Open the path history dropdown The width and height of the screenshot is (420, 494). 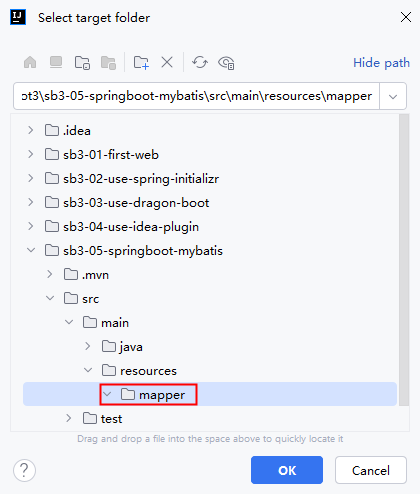(x=393, y=96)
